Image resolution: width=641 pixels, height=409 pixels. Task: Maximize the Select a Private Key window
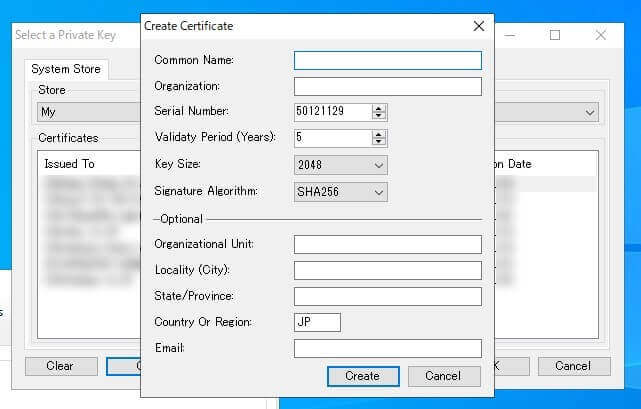pos(555,35)
